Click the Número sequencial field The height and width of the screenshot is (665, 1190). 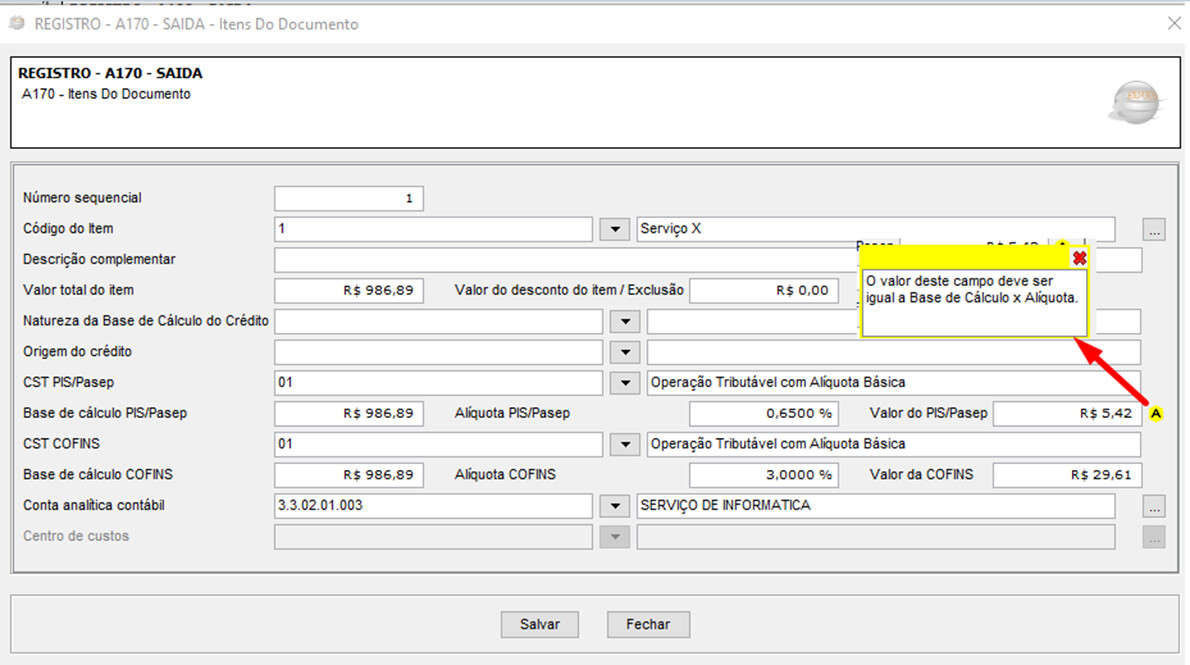[349, 198]
